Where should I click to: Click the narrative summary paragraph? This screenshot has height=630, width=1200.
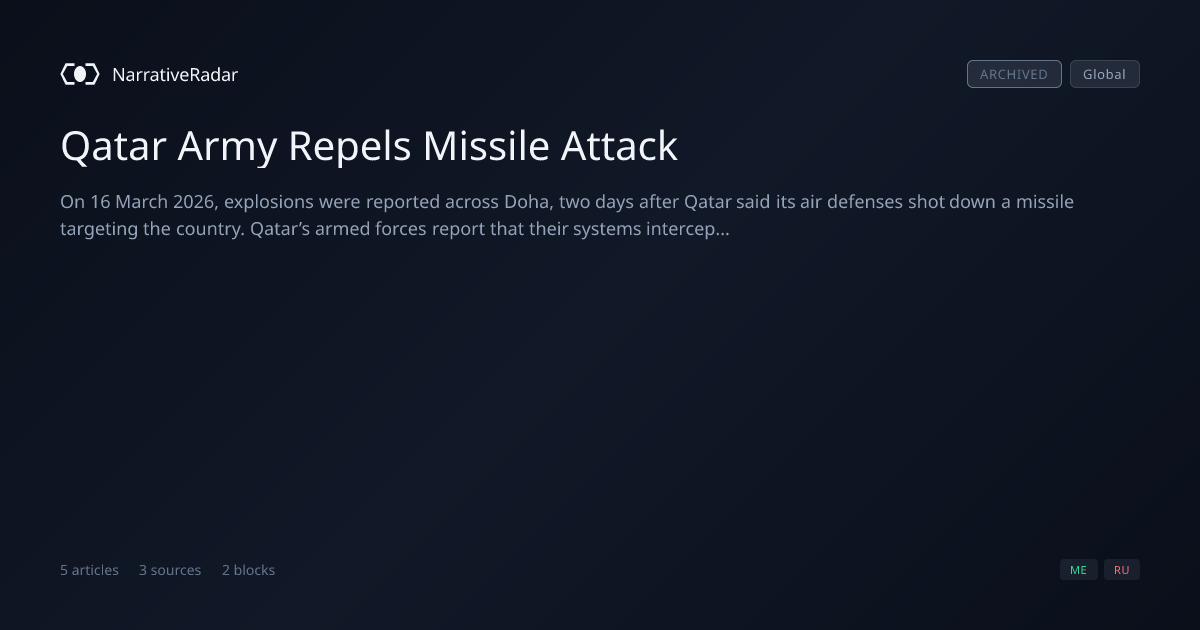[x=567, y=216]
